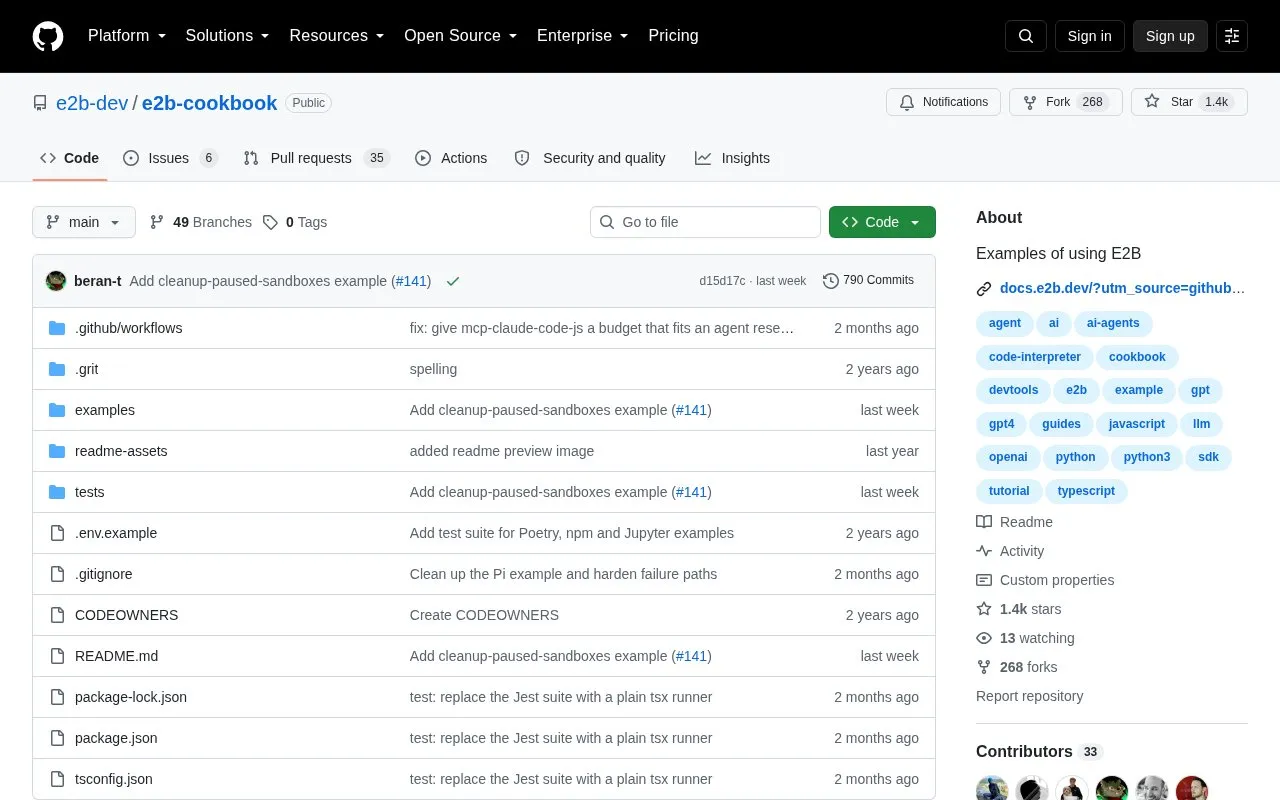The image size is (1280, 800).
Task: Click the Notifications button
Action: [943, 102]
